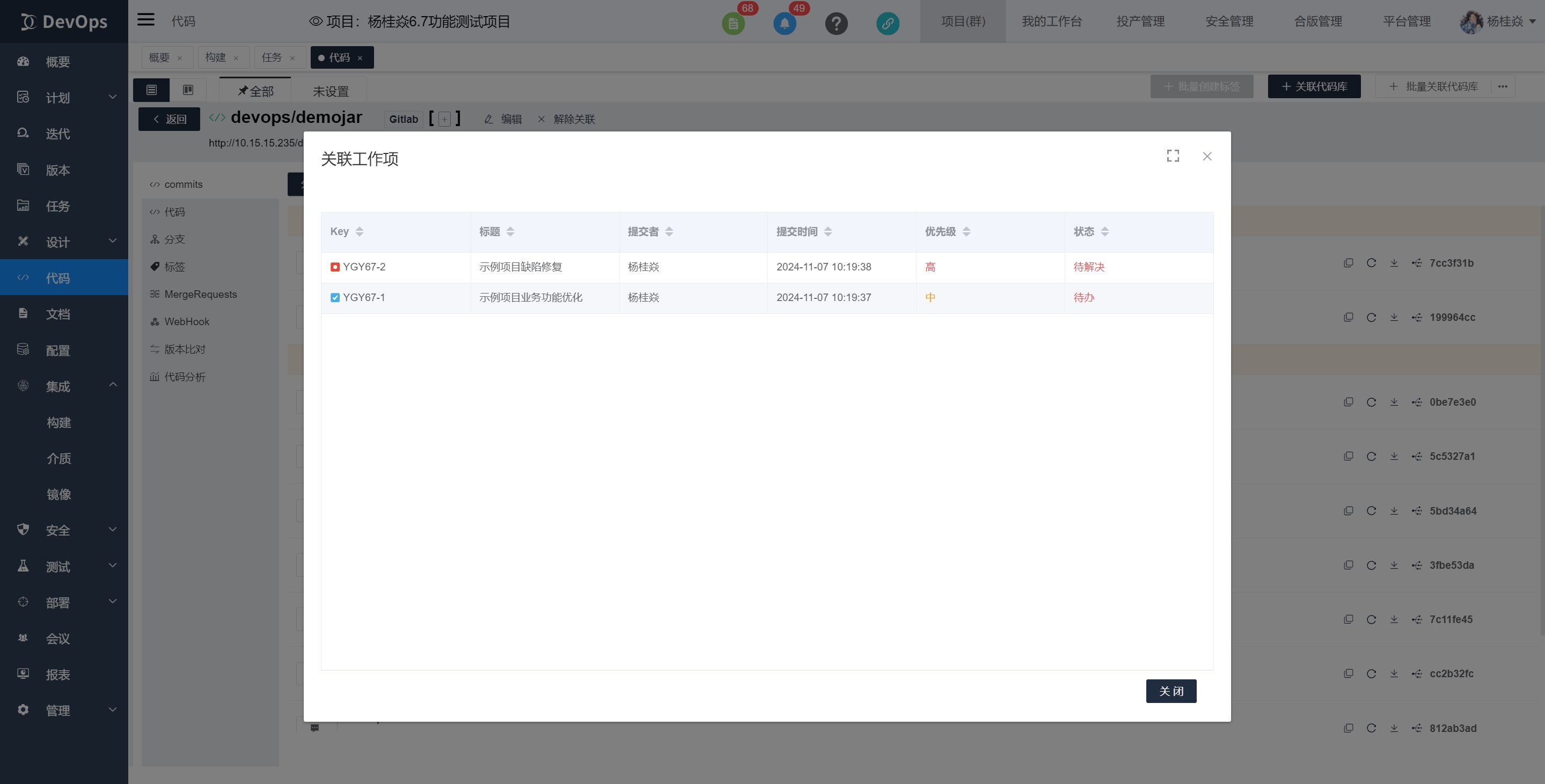The image size is (1545, 784).
Task: Click the YGY67-2 red defect type icon
Action: click(335, 267)
